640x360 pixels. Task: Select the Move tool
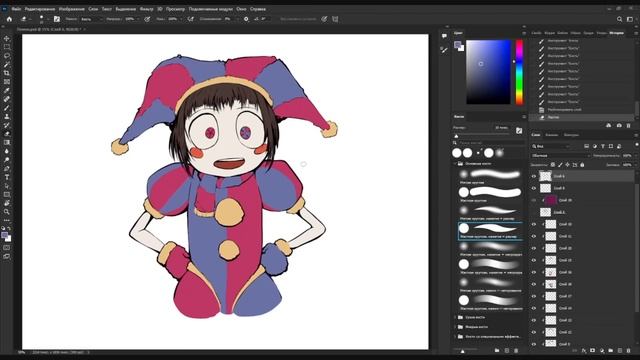7,38
